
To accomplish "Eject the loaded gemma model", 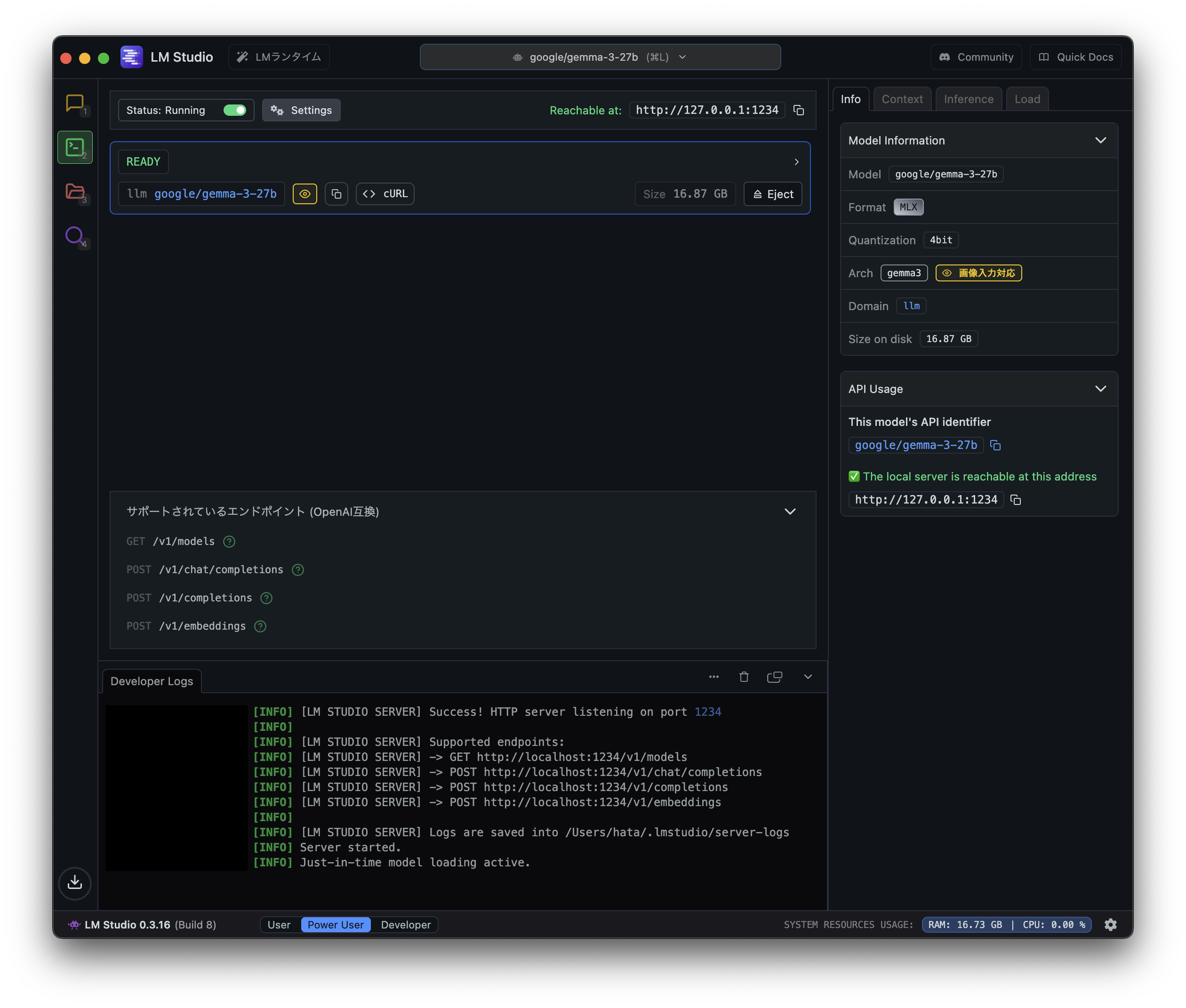I will 773,194.
